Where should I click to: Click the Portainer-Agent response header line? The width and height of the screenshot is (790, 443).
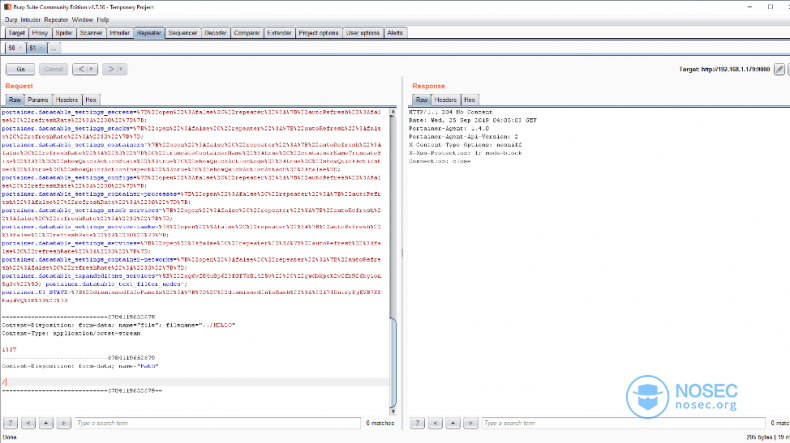click(448, 129)
